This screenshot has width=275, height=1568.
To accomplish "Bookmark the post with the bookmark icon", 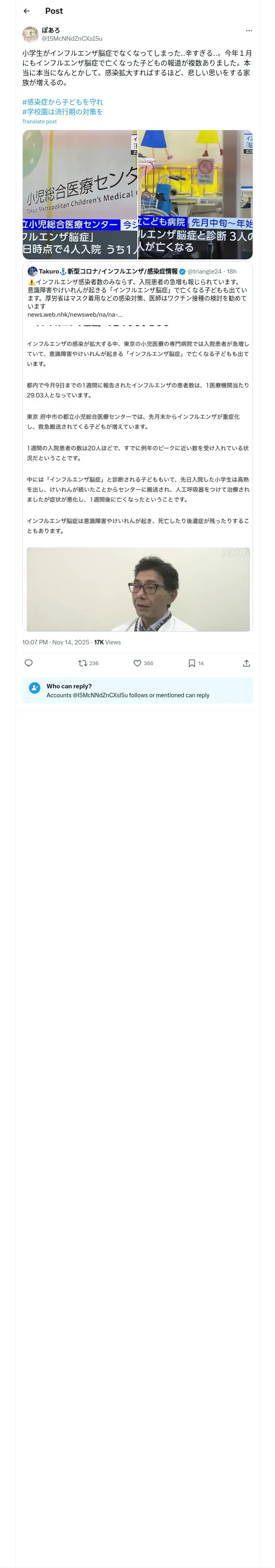I will tap(191, 663).
